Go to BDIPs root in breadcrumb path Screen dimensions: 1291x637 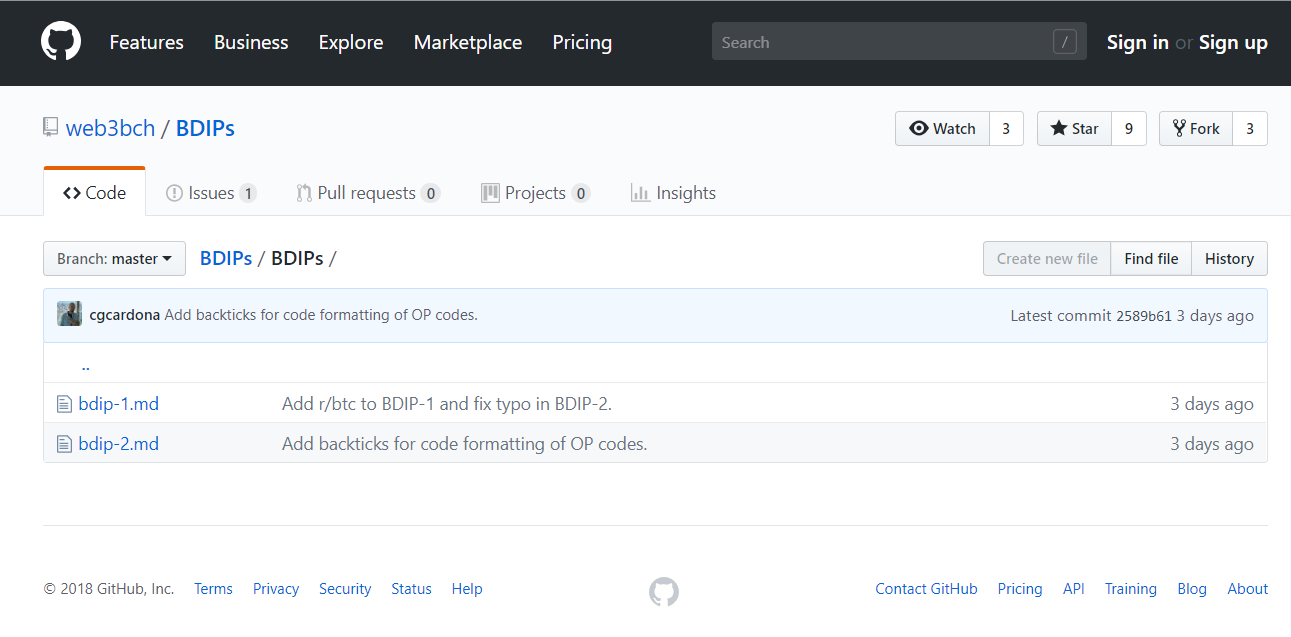point(226,258)
